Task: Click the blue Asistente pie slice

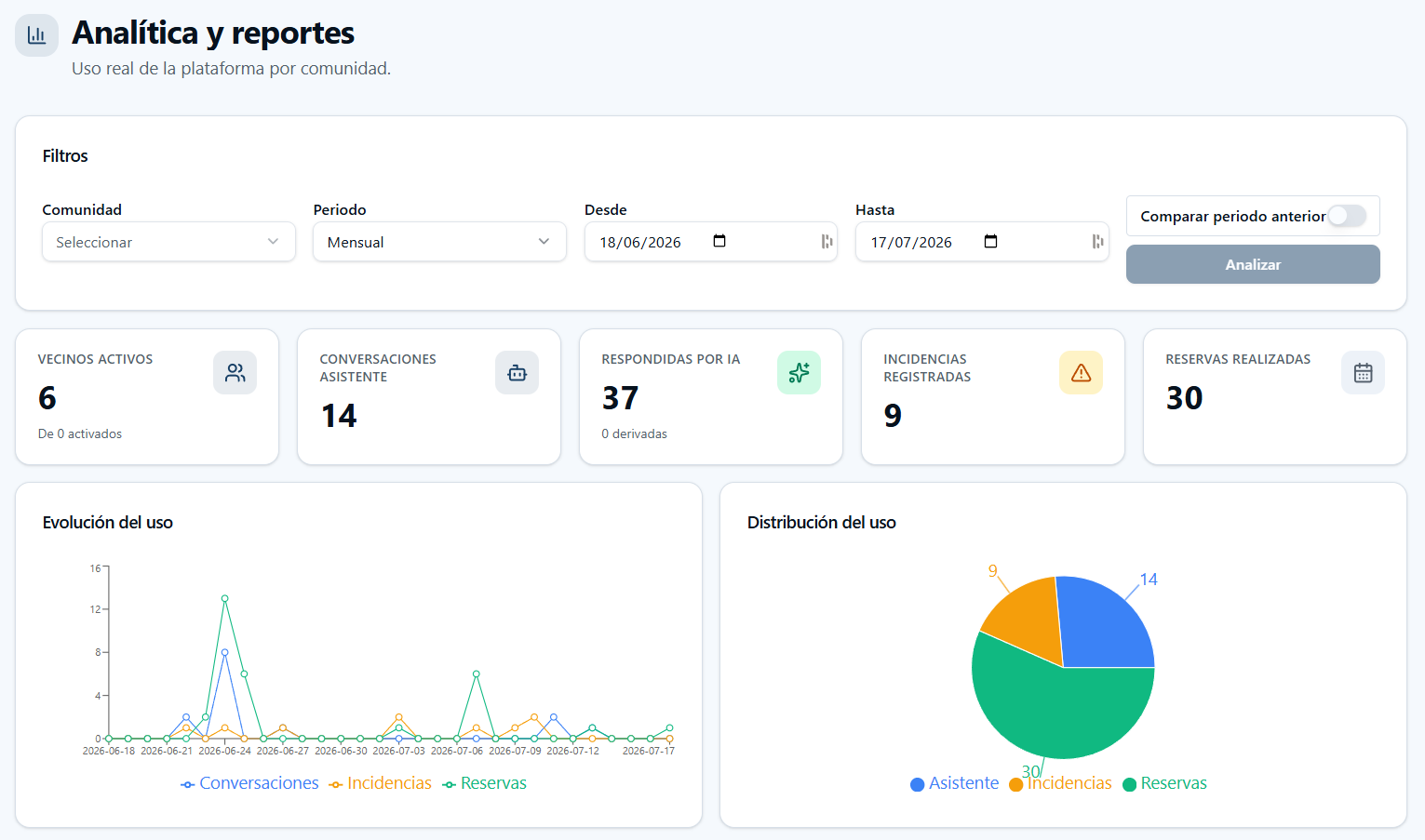Action: coord(1103,623)
